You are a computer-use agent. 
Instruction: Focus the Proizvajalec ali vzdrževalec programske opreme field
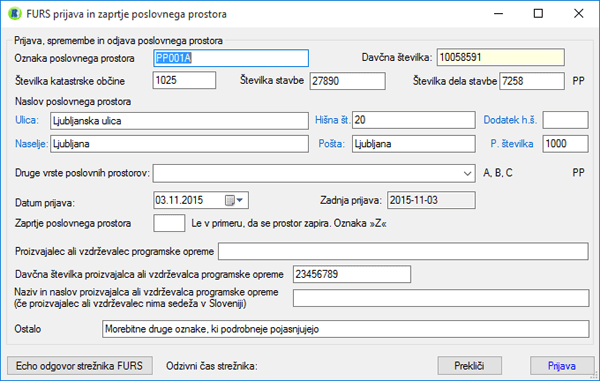(403, 251)
